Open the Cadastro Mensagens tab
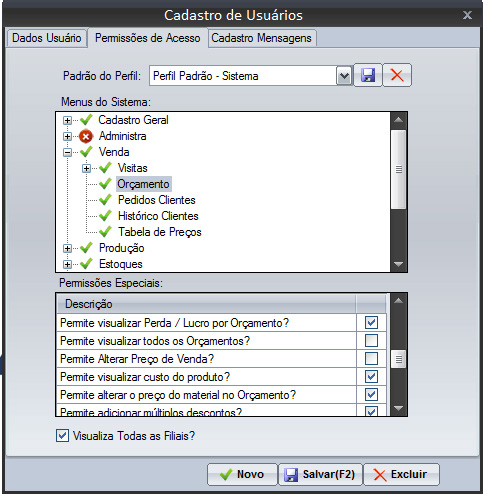 pos(262,38)
